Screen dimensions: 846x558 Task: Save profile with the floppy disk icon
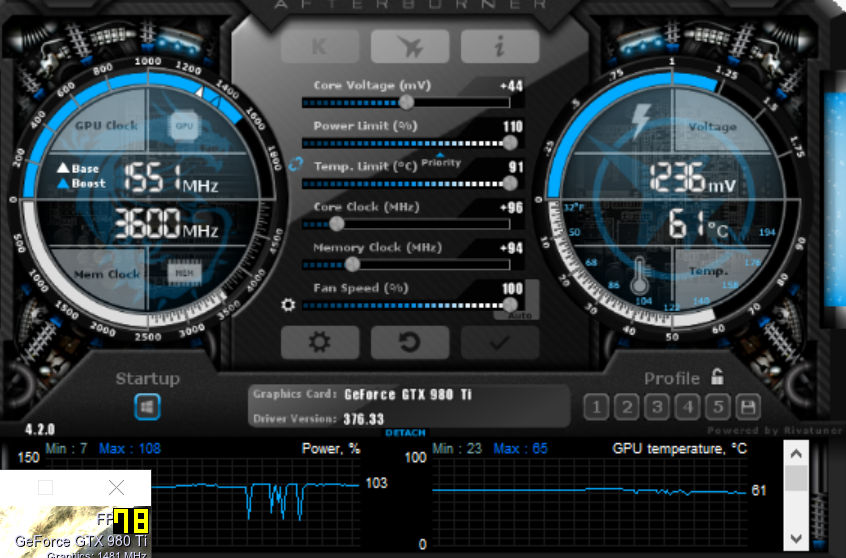click(x=748, y=407)
